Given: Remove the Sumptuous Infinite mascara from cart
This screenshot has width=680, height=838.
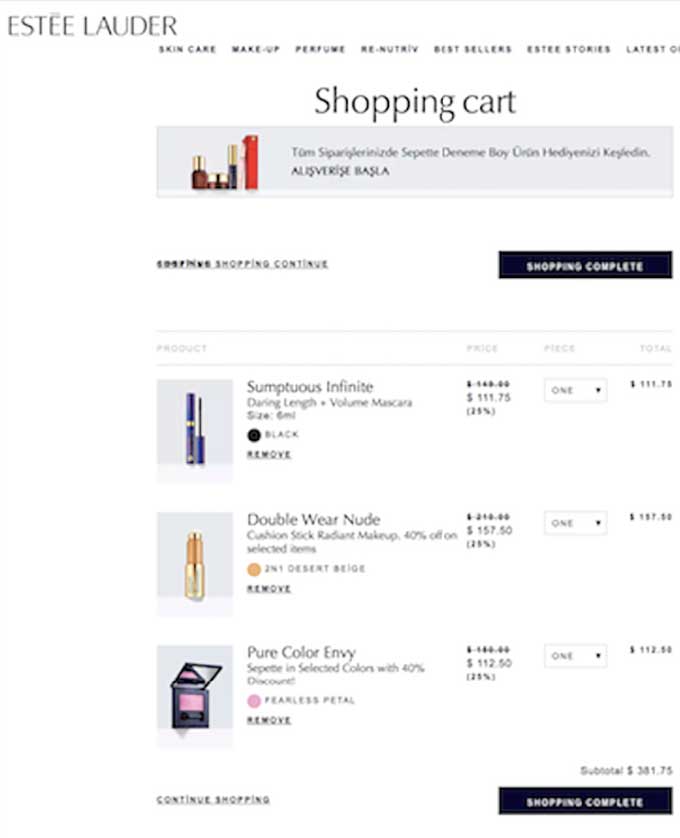Looking at the screenshot, I should click(x=269, y=454).
